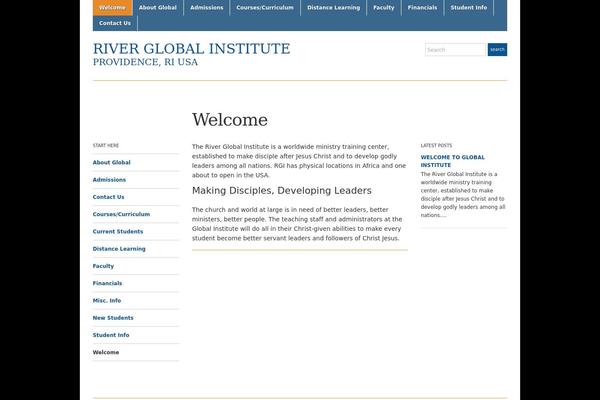Screen dimensions: 600x400
Task: Open New Students sidebar link
Action: click(x=113, y=317)
